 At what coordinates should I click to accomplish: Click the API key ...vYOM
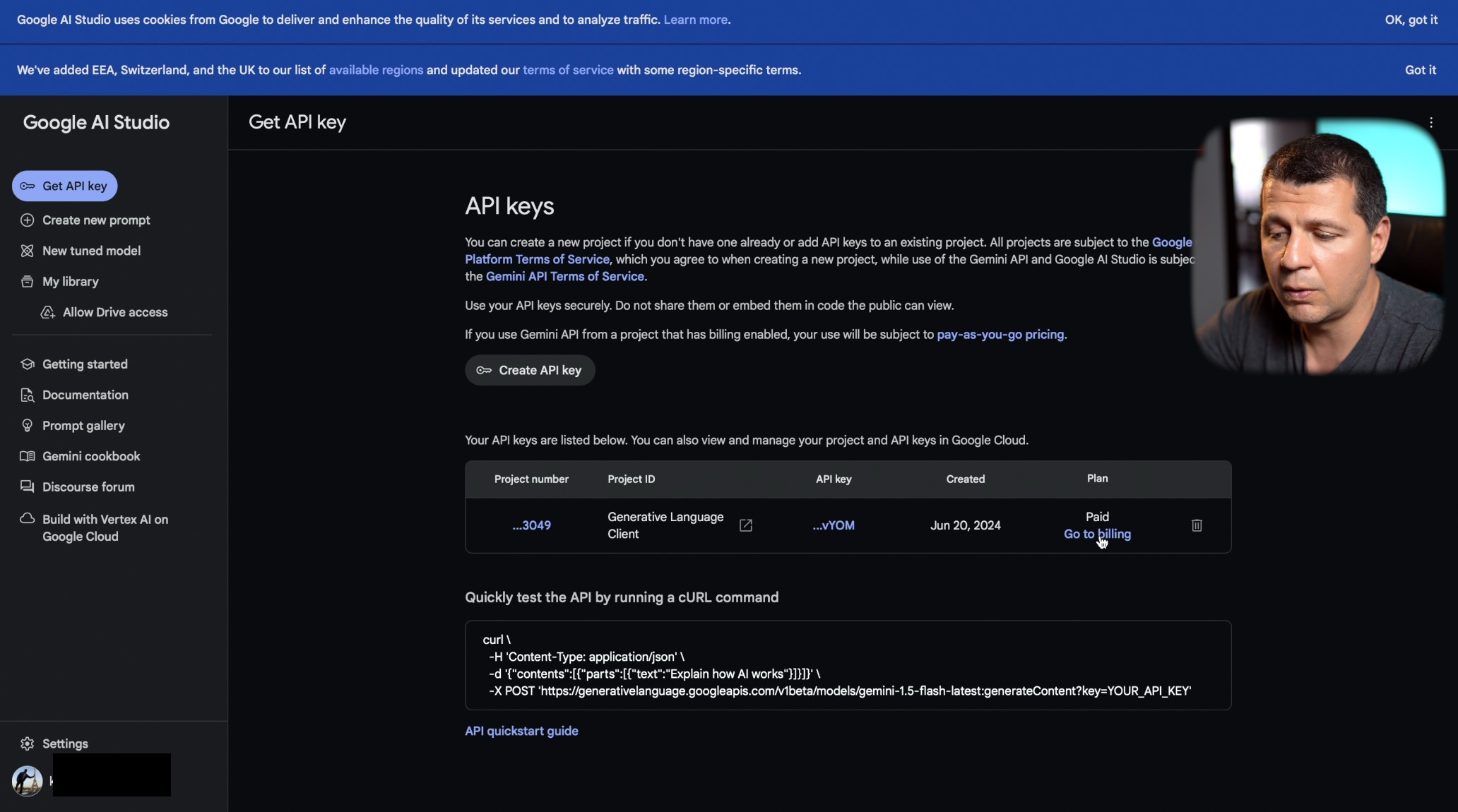[834, 525]
